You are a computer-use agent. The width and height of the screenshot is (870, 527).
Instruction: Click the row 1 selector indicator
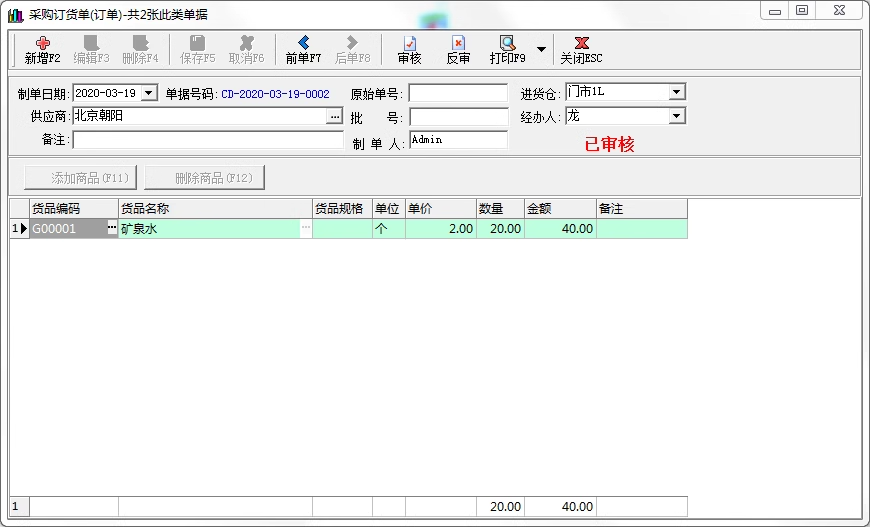click(x=19, y=229)
